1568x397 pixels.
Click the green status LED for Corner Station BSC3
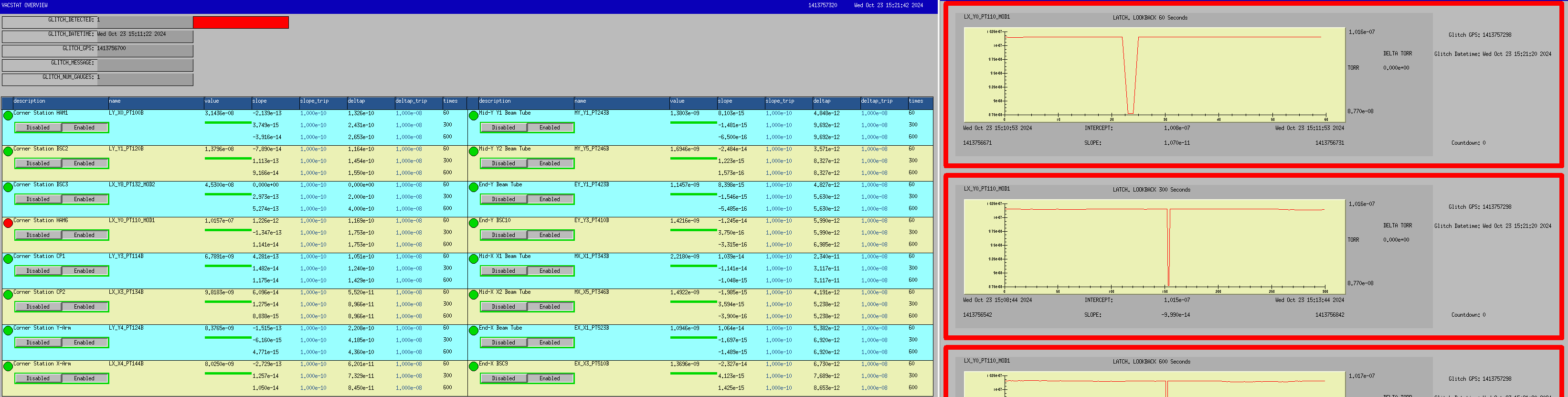click(x=8, y=188)
